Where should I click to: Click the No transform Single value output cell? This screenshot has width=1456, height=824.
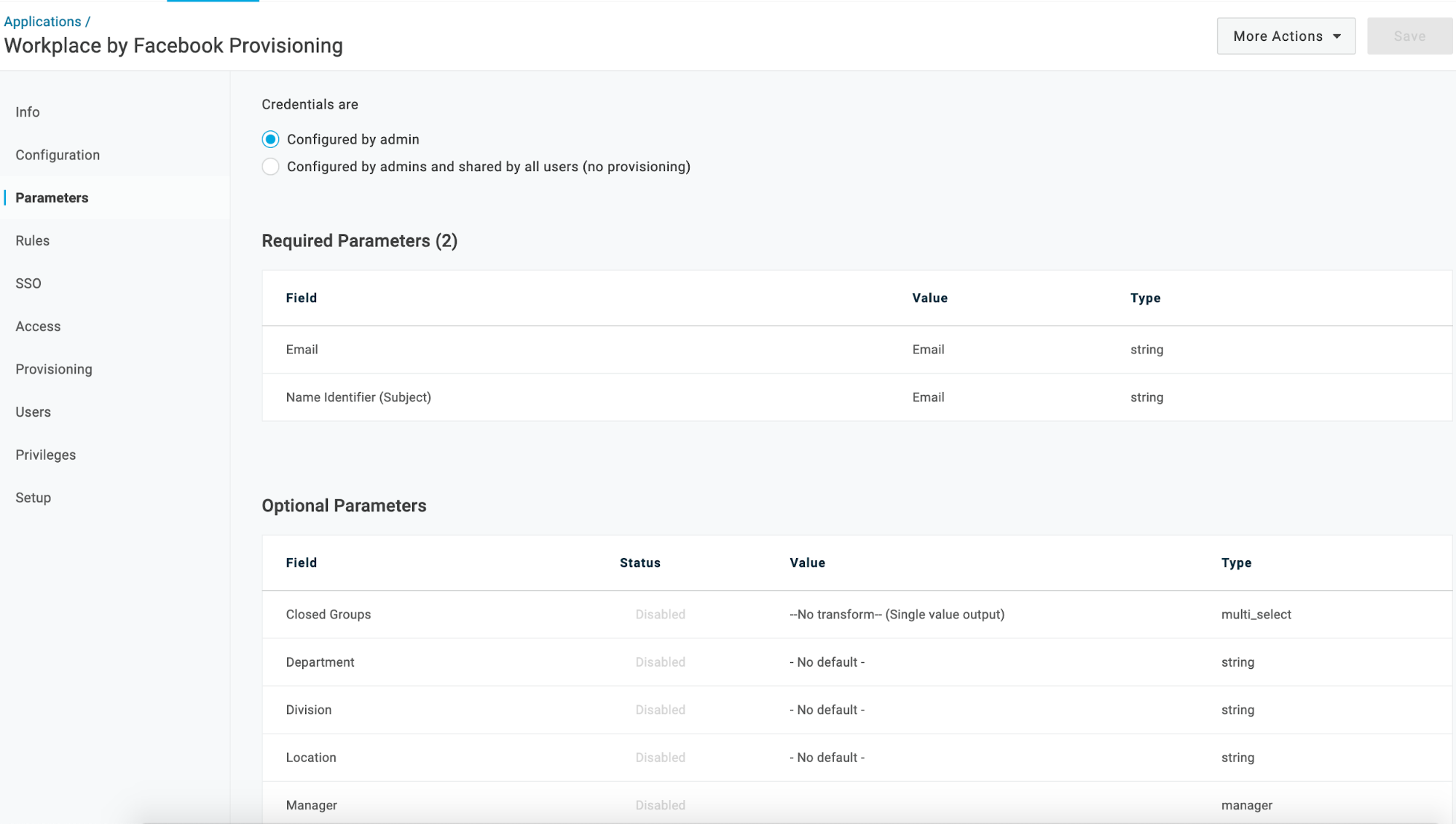[897, 615]
